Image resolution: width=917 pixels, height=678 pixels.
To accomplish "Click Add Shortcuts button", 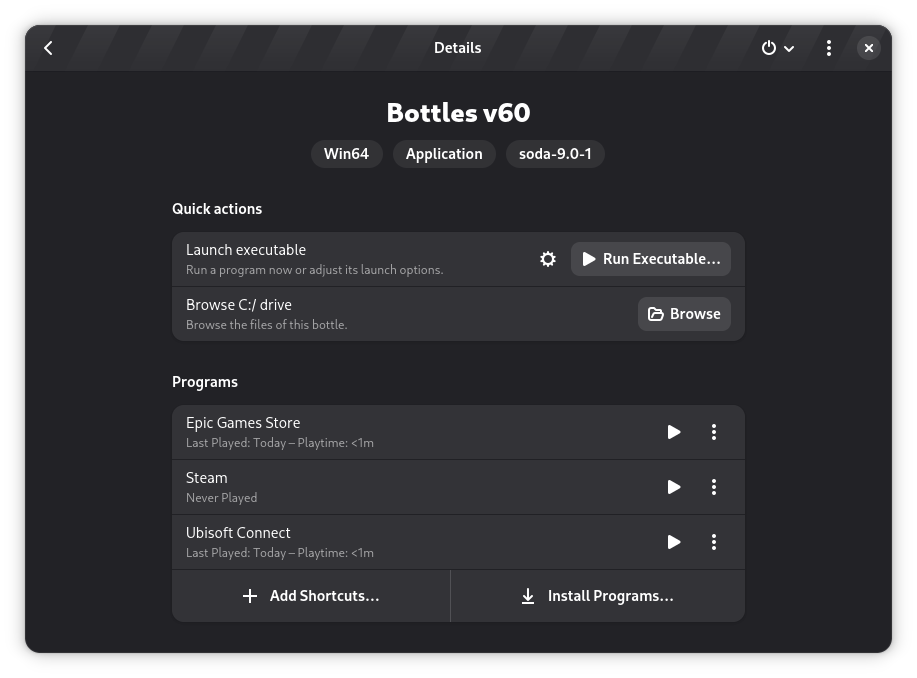I will 311,596.
